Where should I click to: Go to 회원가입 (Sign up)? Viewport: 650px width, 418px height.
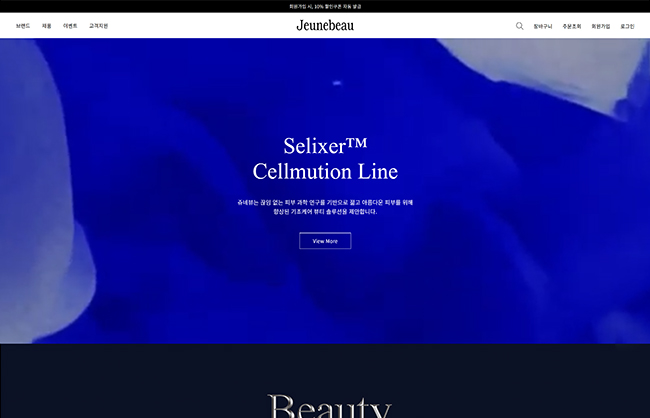[601, 26]
